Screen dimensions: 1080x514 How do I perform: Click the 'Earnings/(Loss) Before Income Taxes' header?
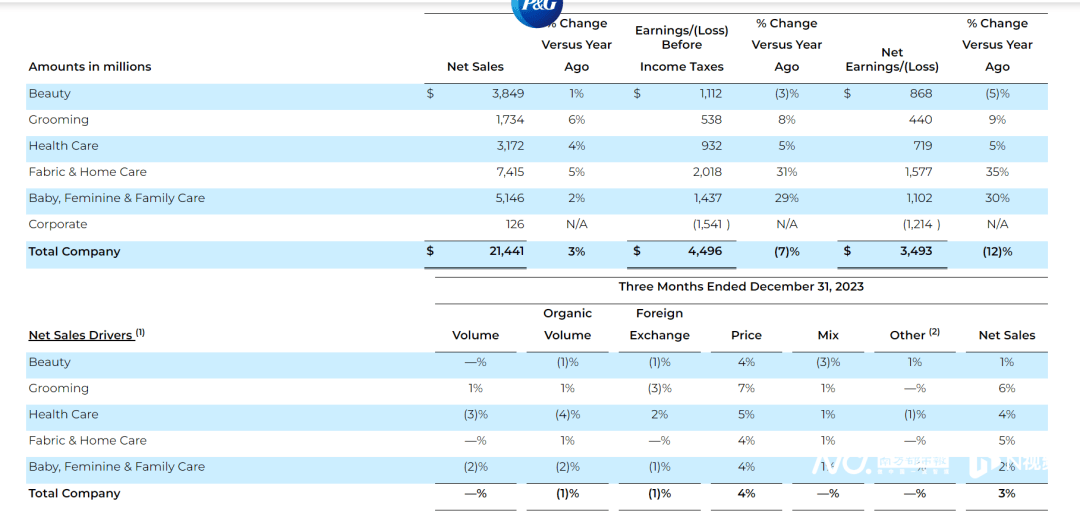682,48
